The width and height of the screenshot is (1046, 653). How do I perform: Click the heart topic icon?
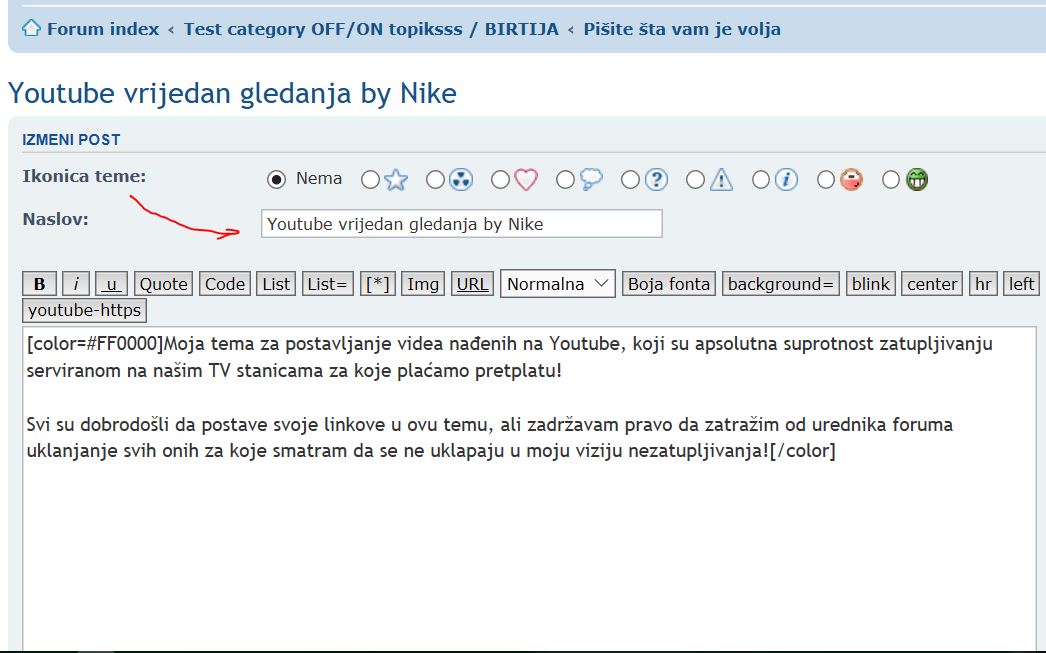pyautogui.click(x=526, y=180)
